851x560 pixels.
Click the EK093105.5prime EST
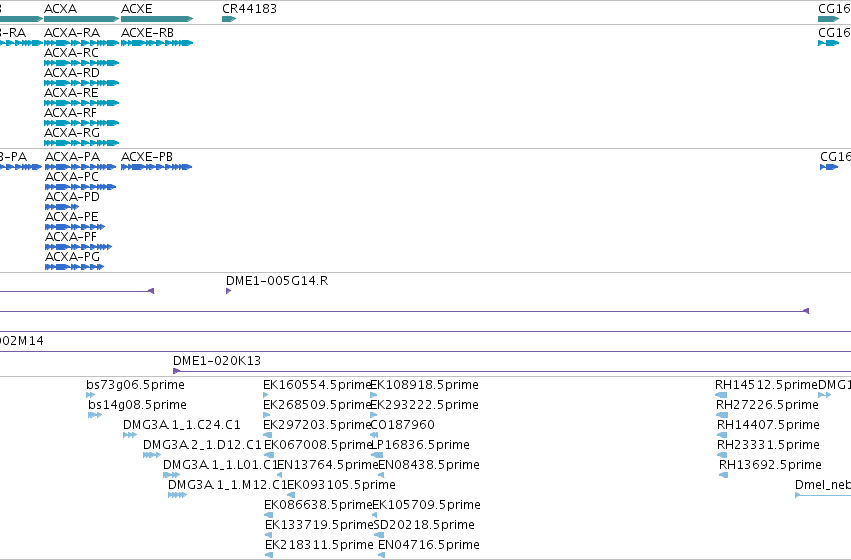coord(291,495)
